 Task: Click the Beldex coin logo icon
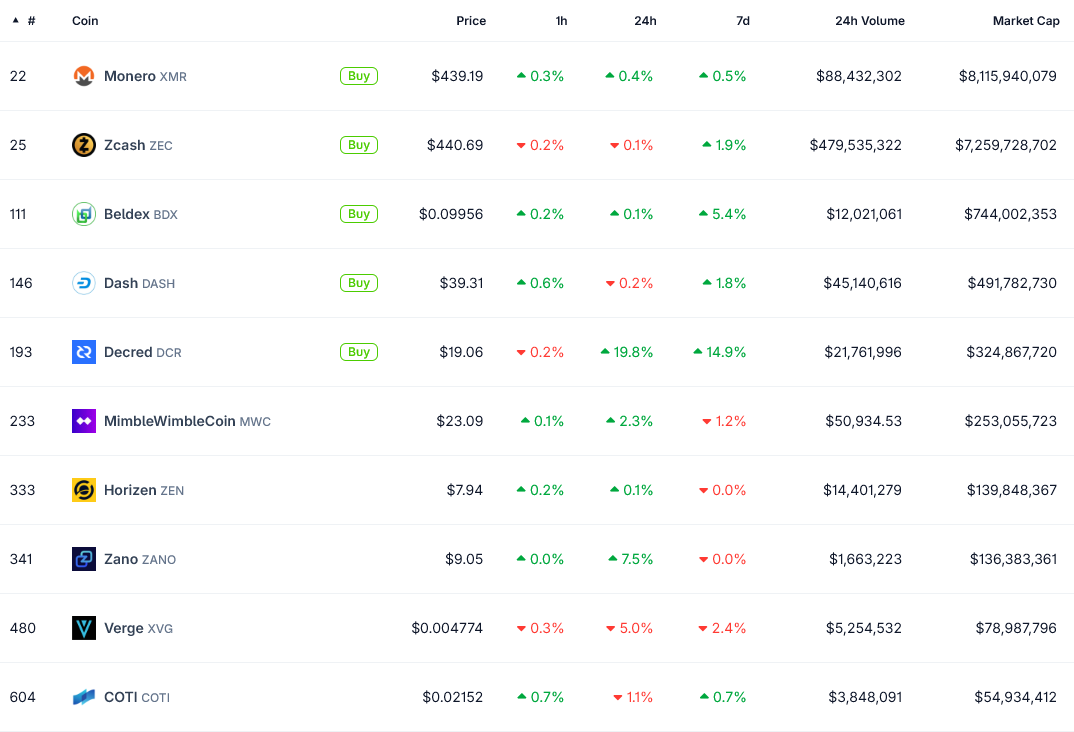(84, 214)
